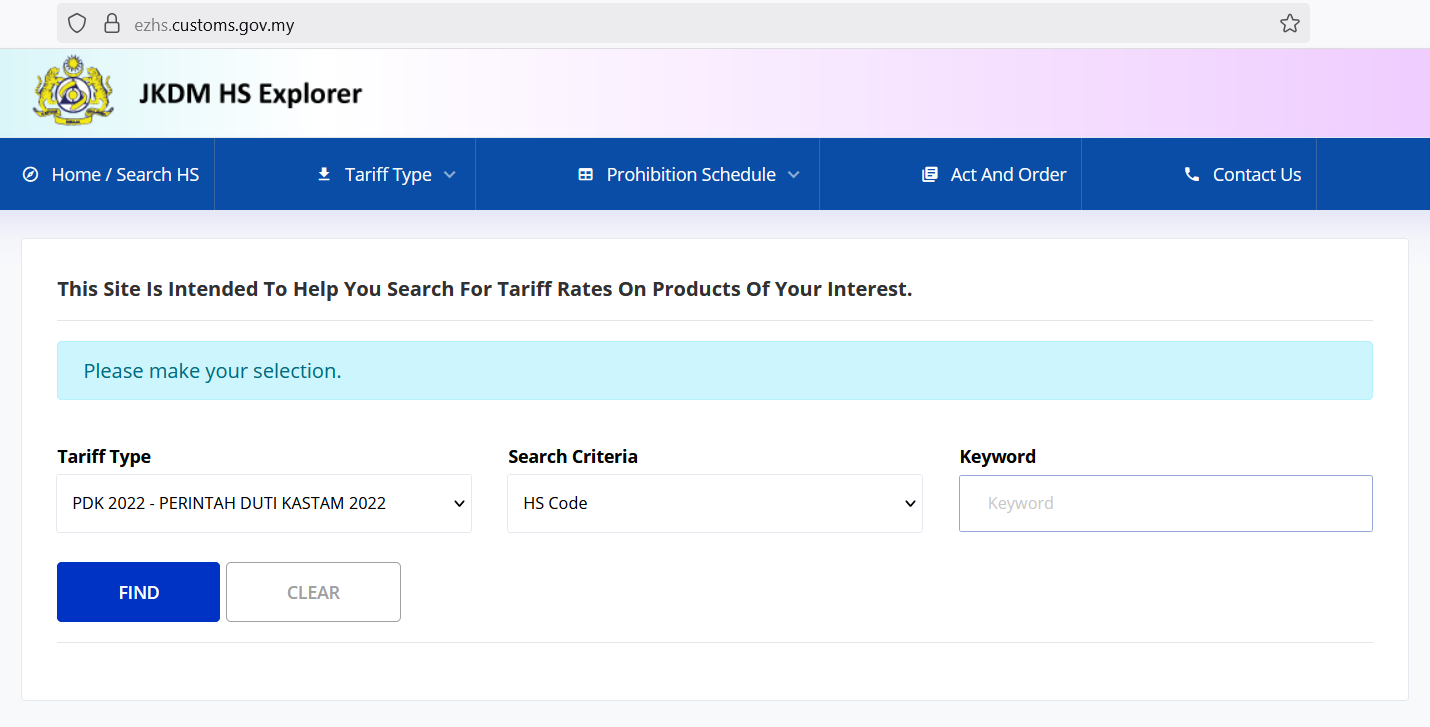Go to the Act And Order page
Image resolution: width=1430 pixels, height=727 pixels.
pos(1007,175)
